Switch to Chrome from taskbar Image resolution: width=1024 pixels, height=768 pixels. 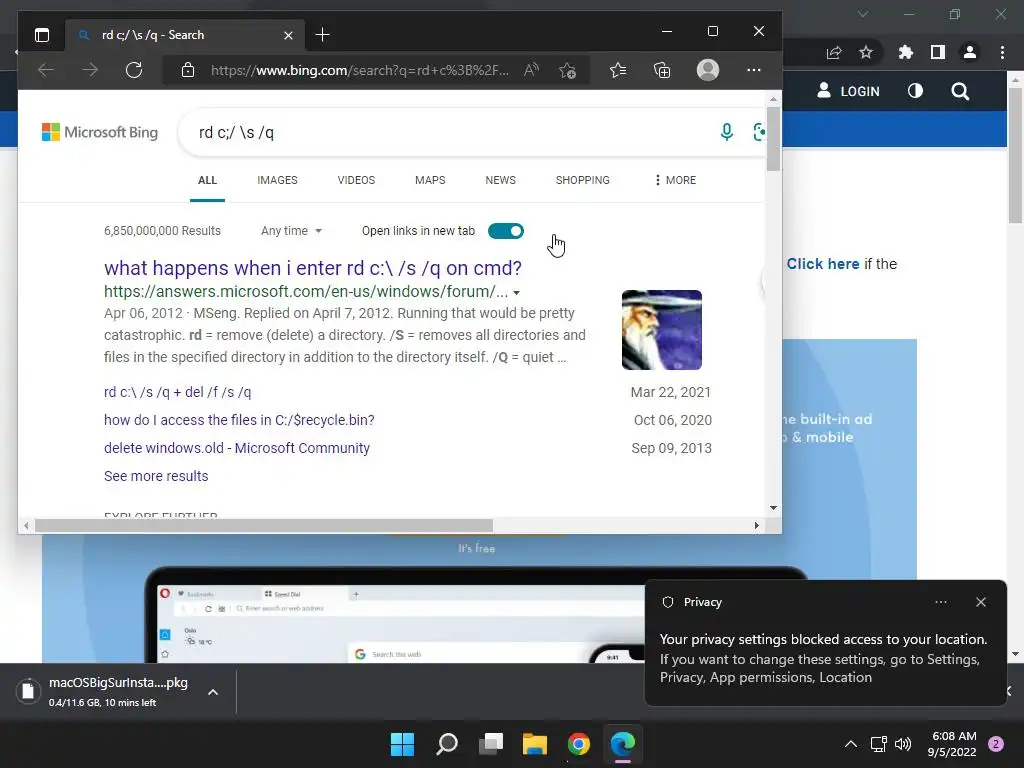click(x=579, y=744)
